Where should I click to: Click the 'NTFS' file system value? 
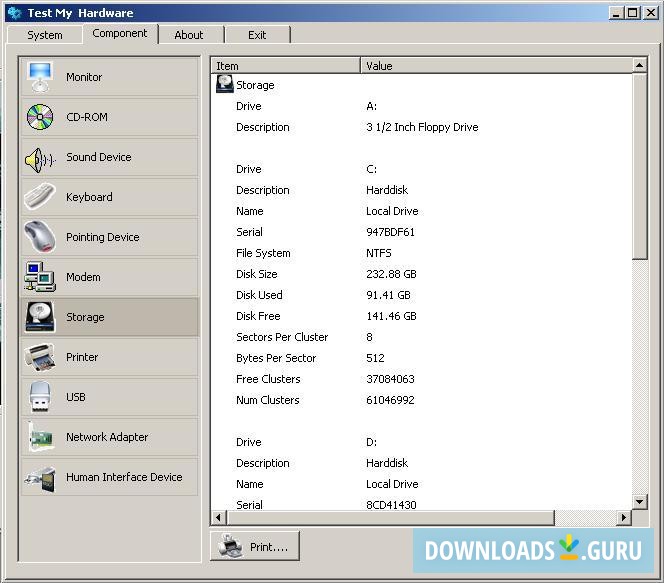pos(379,253)
